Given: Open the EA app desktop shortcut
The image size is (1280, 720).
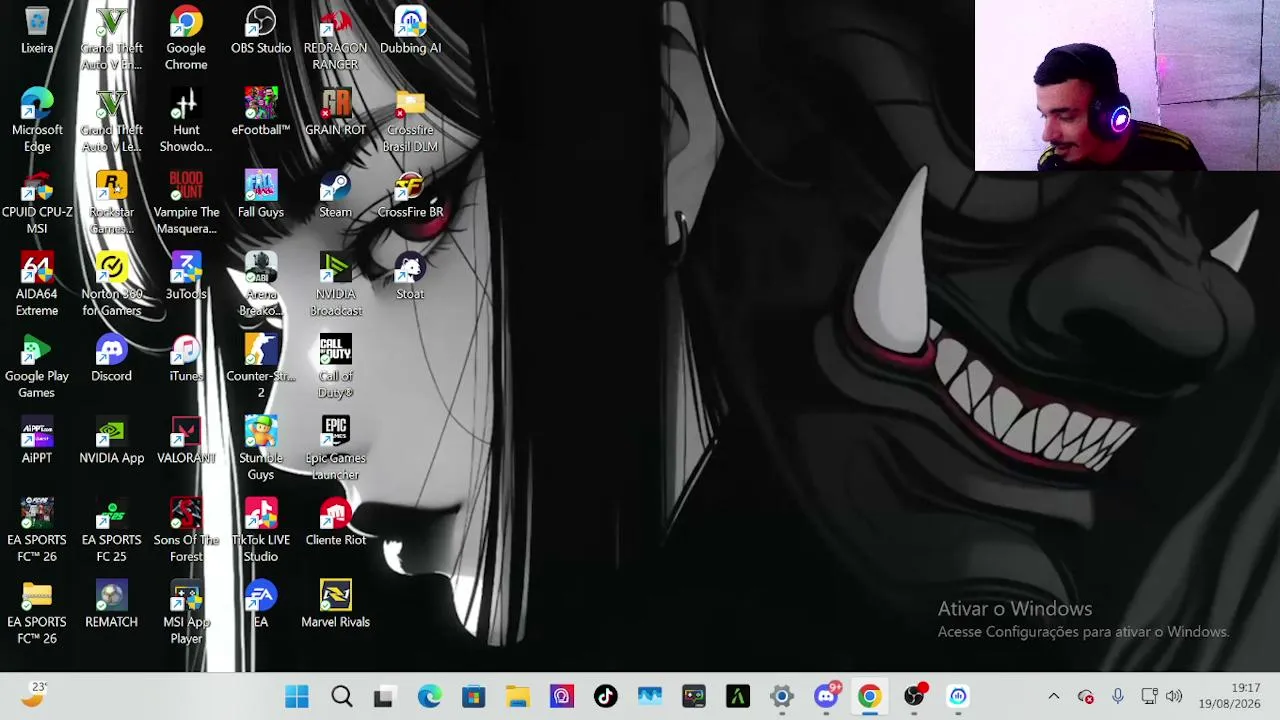Looking at the screenshot, I should pos(261,605).
